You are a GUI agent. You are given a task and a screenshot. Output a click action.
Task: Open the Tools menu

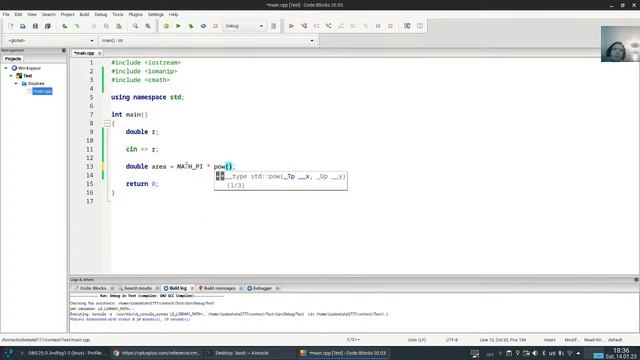(118, 14)
